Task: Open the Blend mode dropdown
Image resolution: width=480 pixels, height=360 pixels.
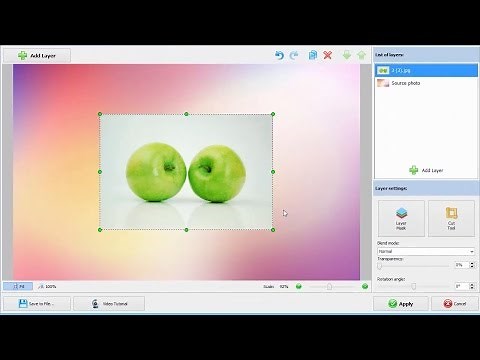Action: [426, 251]
